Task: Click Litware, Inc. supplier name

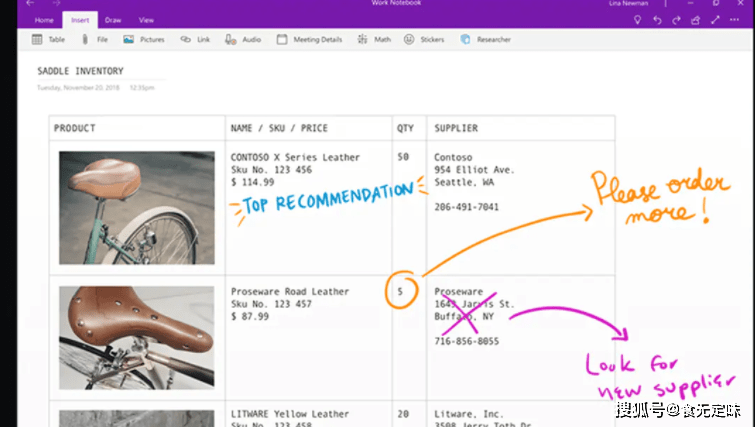Action: click(x=469, y=414)
